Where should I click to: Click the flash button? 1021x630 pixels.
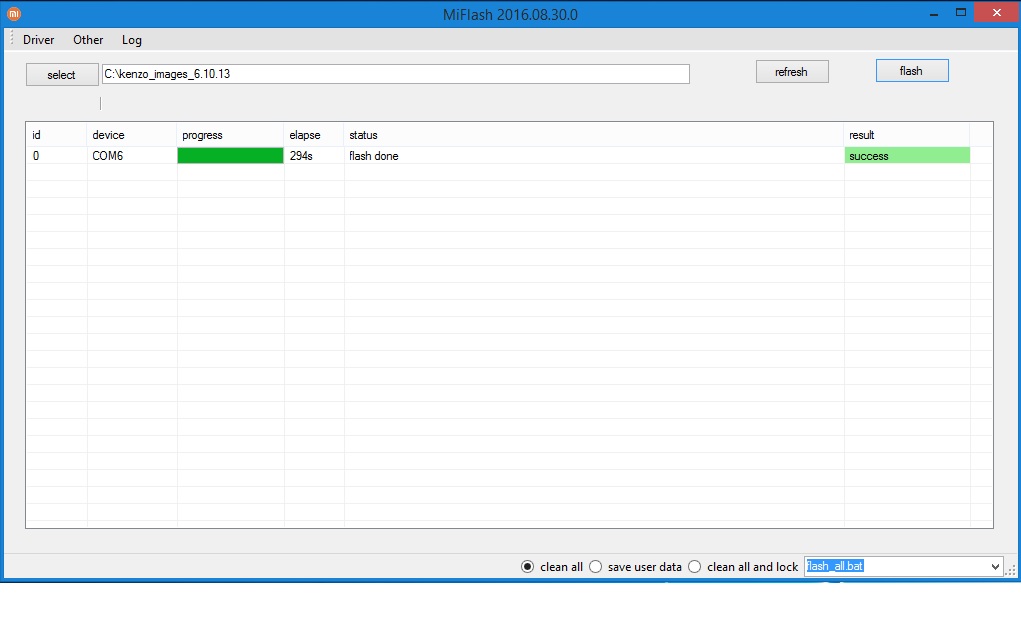pyautogui.click(x=912, y=70)
